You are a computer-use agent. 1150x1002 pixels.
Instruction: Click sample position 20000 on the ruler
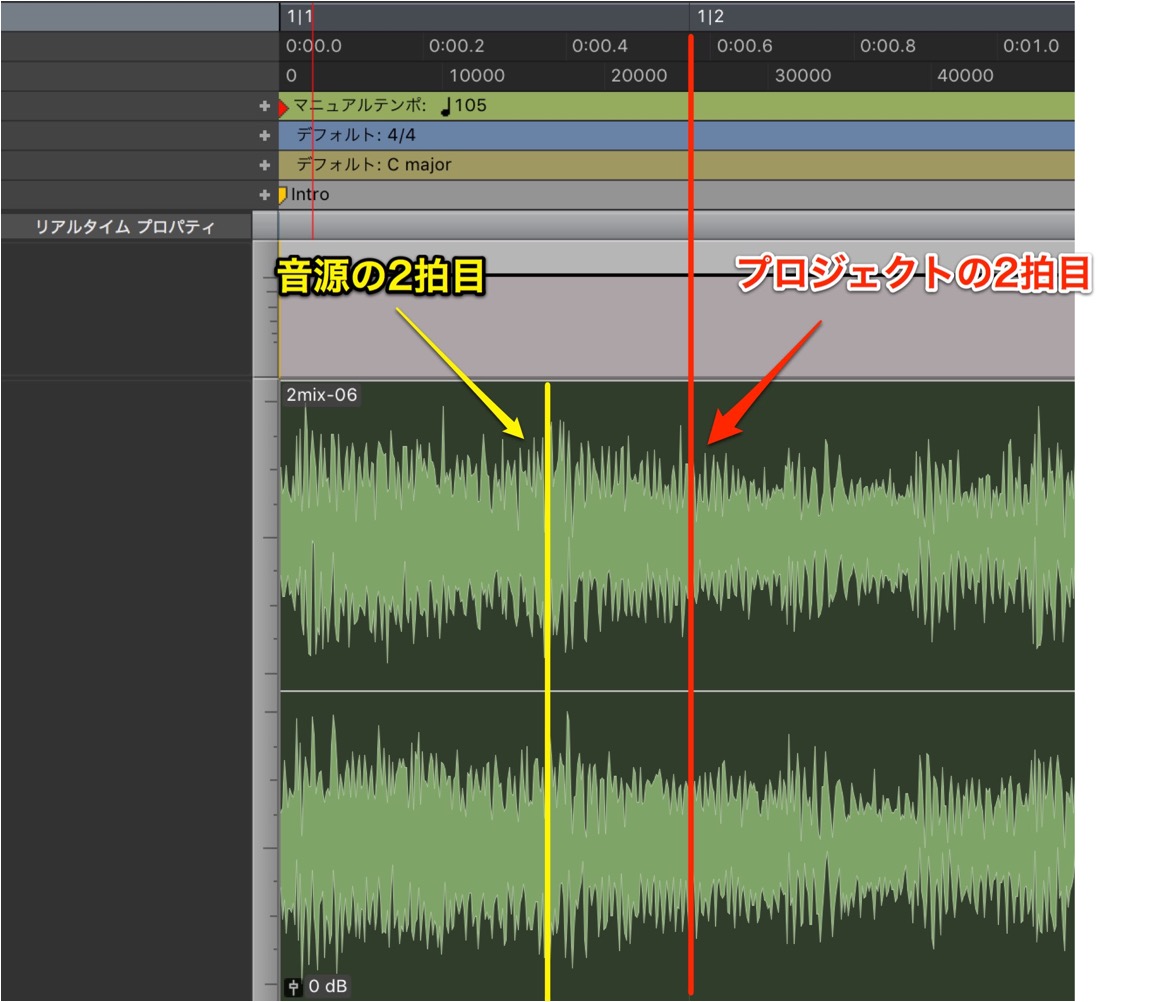point(639,76)
